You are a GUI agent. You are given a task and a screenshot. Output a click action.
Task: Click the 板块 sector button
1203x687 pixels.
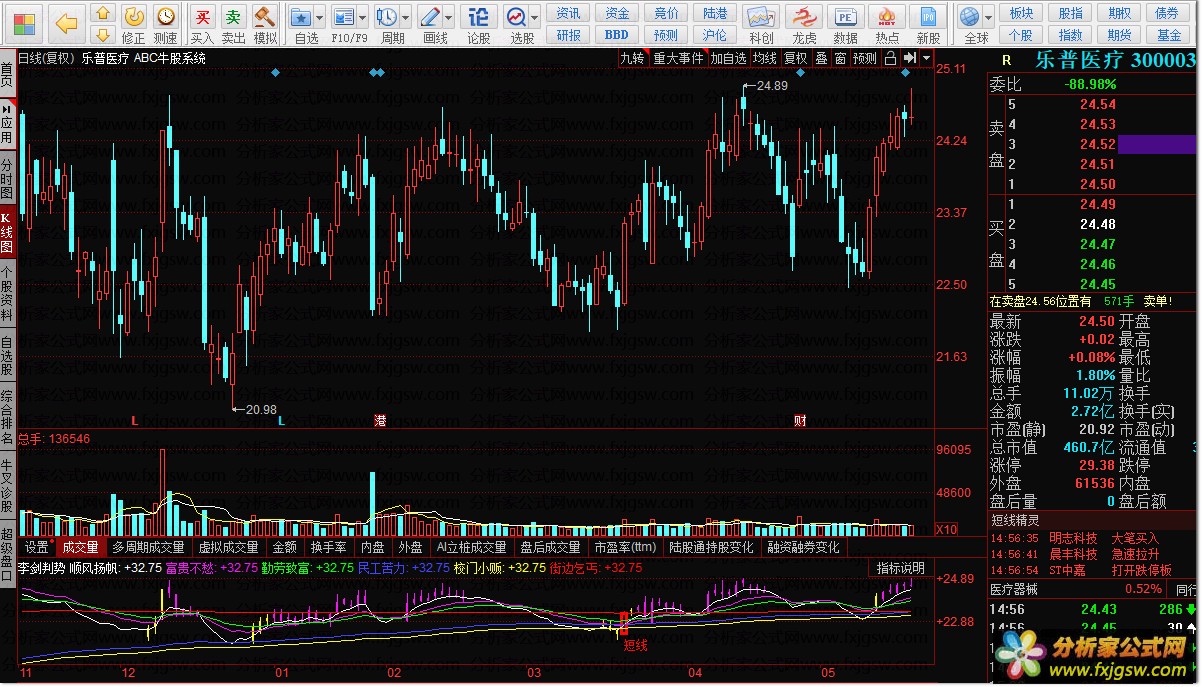coord(1021,13)
